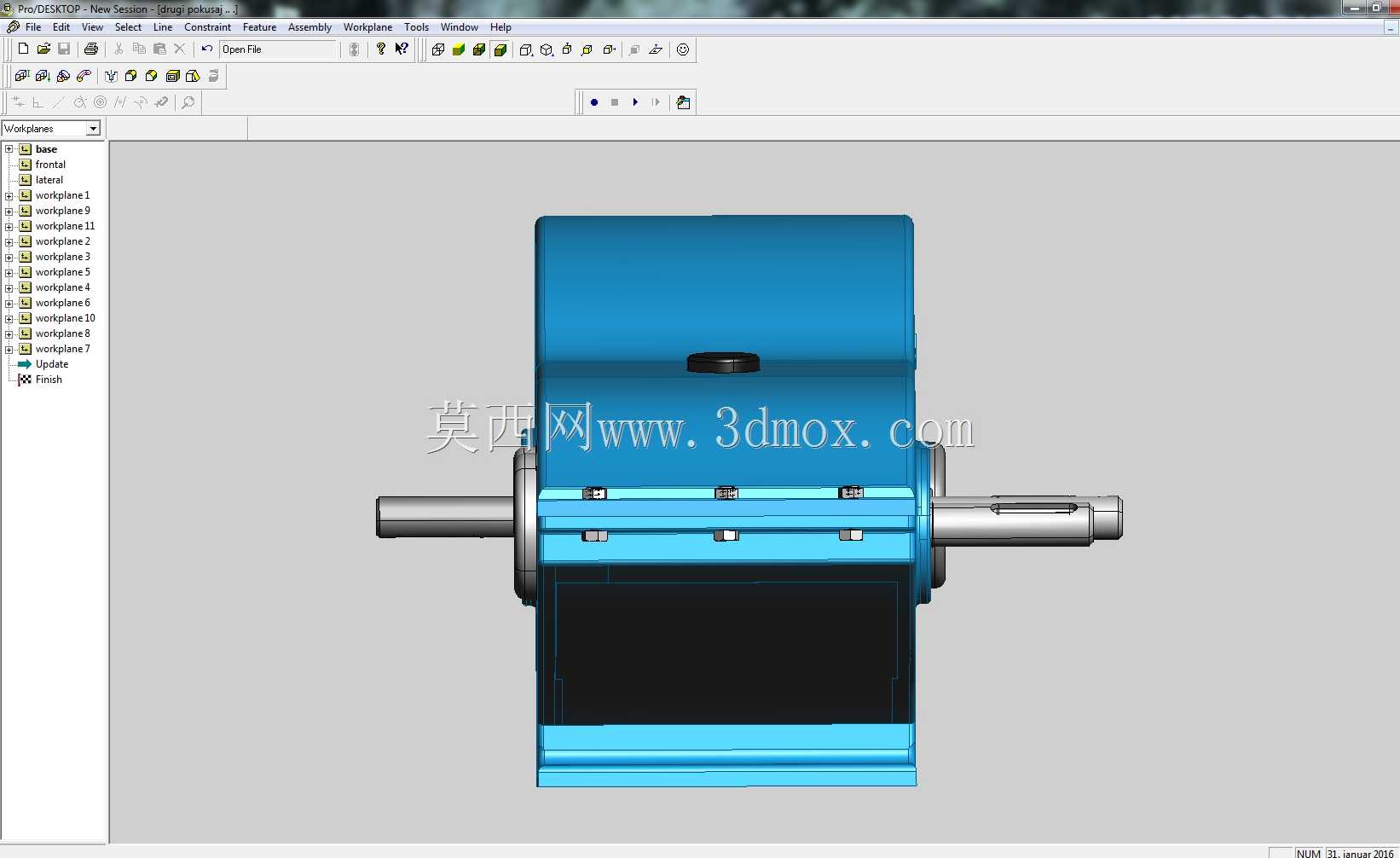Viewport: 1400px width, 858px height.
Task: Choose the Sweep Profile pipe icon
Action: [x=84, y=76]
